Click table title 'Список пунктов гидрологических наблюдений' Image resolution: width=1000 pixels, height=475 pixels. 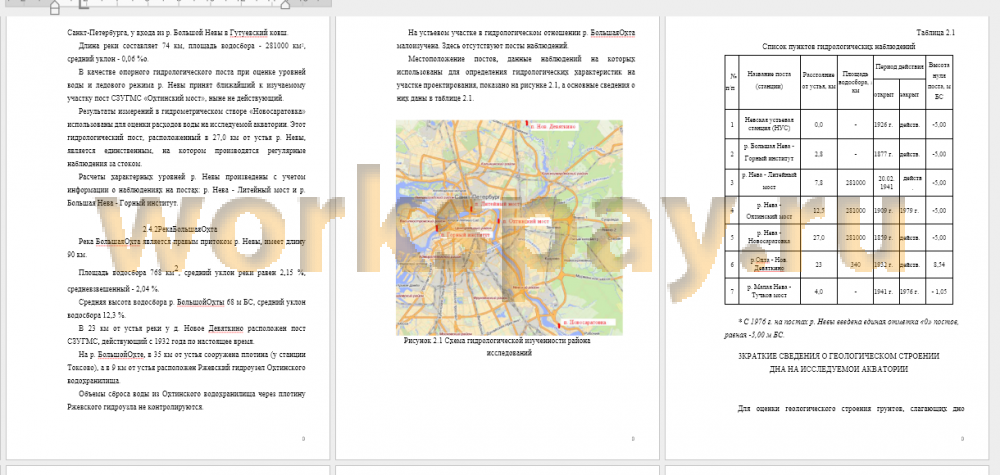coord(839,47)
